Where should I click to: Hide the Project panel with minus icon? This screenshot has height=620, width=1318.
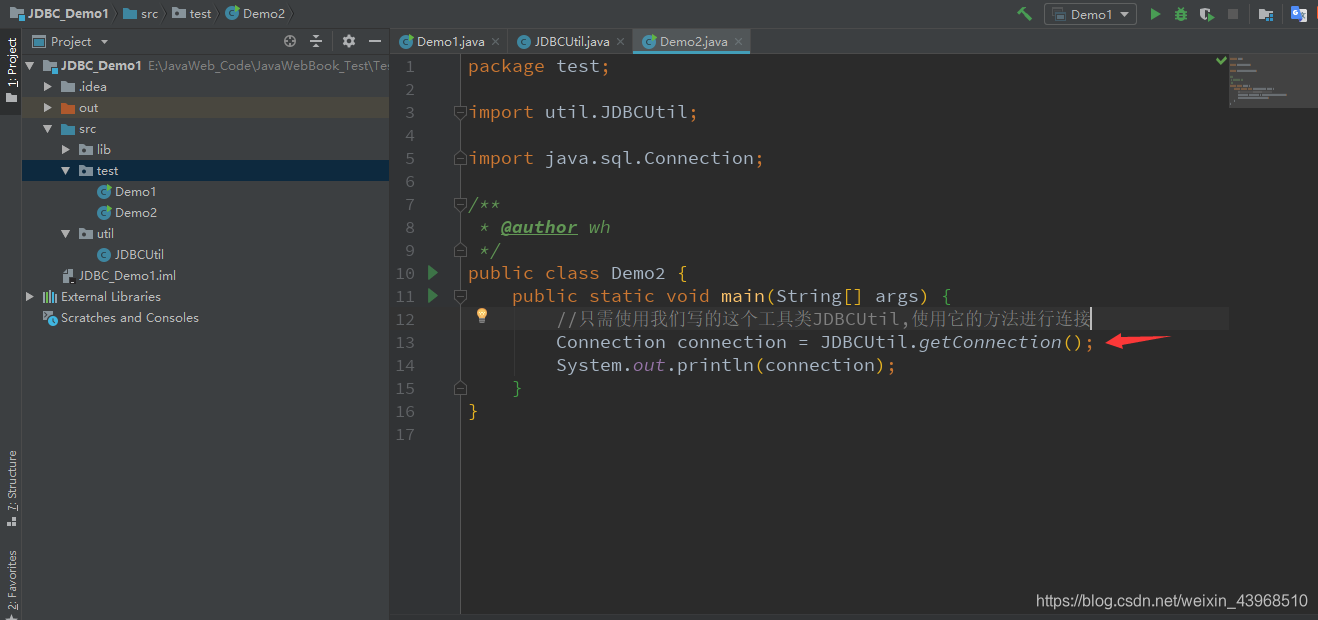click(x=375, y=41)
